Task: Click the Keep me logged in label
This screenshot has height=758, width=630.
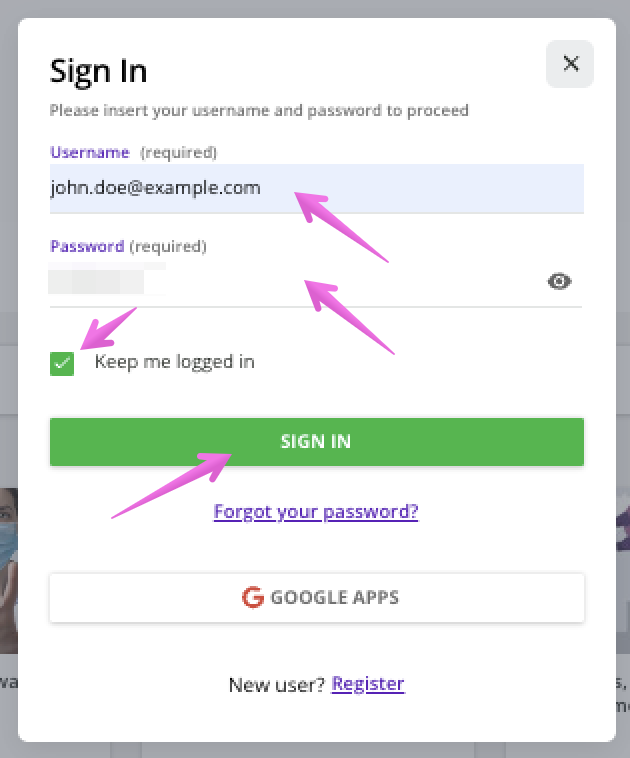Action: (174, 362)
